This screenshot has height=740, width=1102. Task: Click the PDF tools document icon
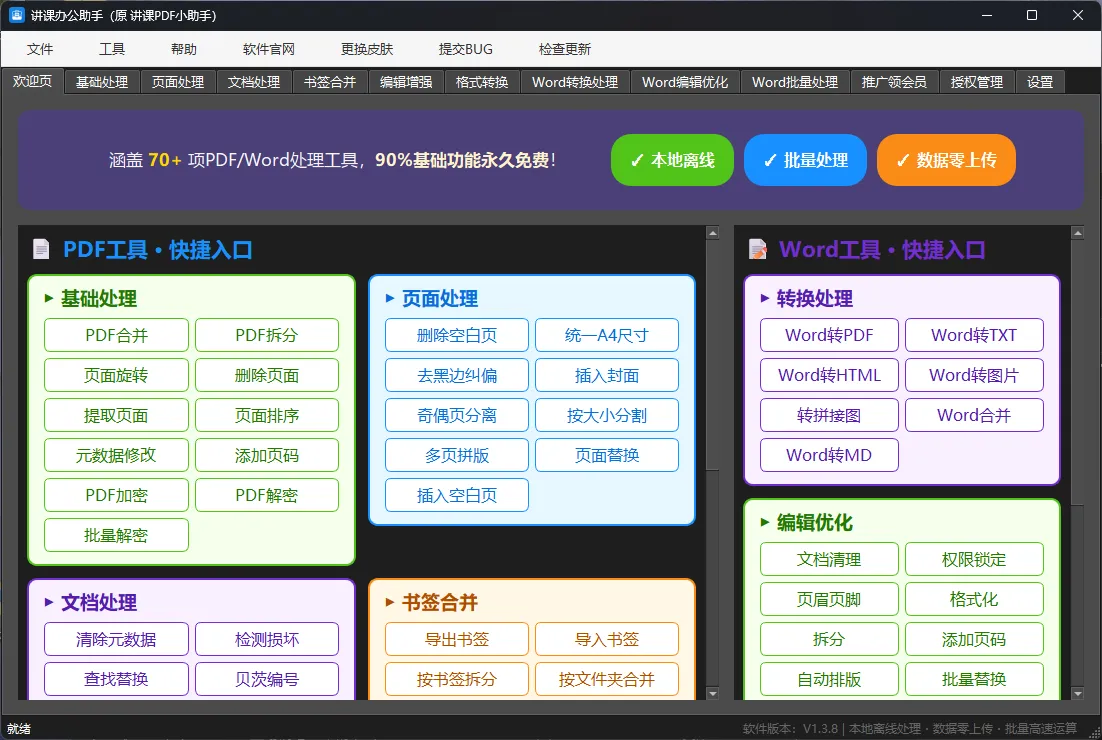tap(41, 249)
